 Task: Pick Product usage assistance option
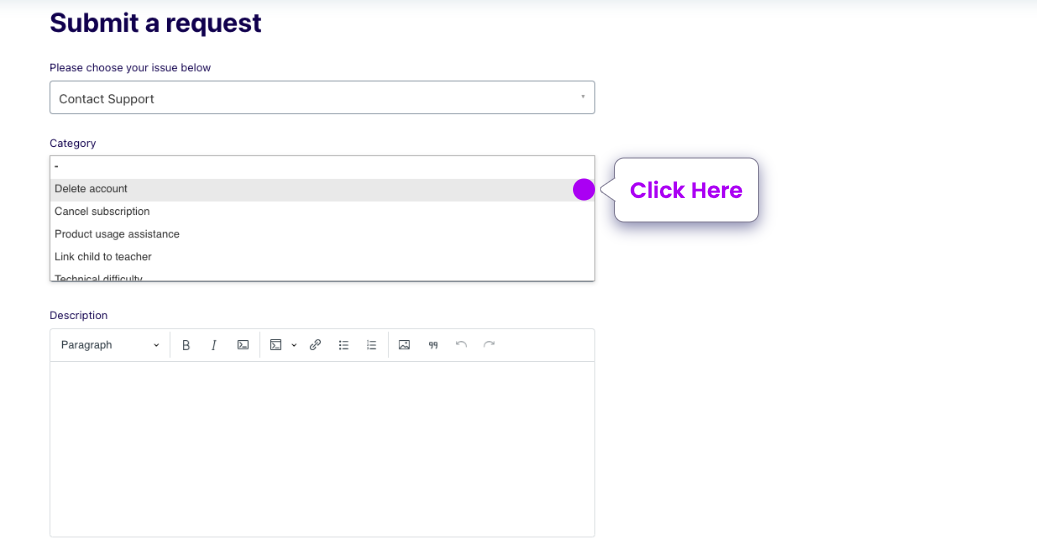point(117,234)
